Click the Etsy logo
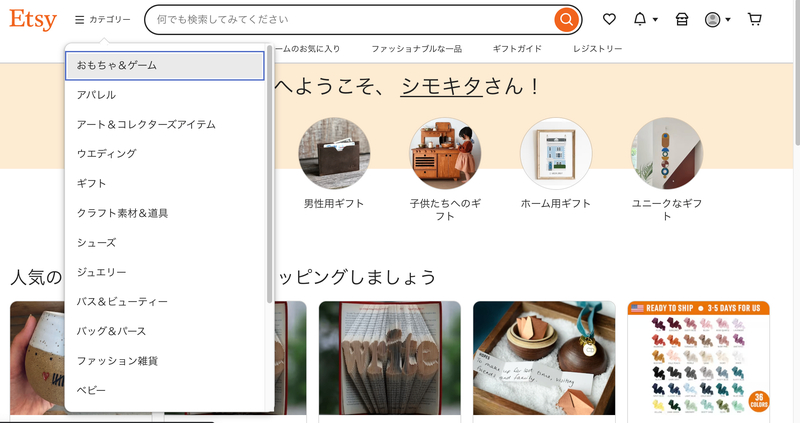The height and width of the screenshot is (423, 800). pos(33,20)
